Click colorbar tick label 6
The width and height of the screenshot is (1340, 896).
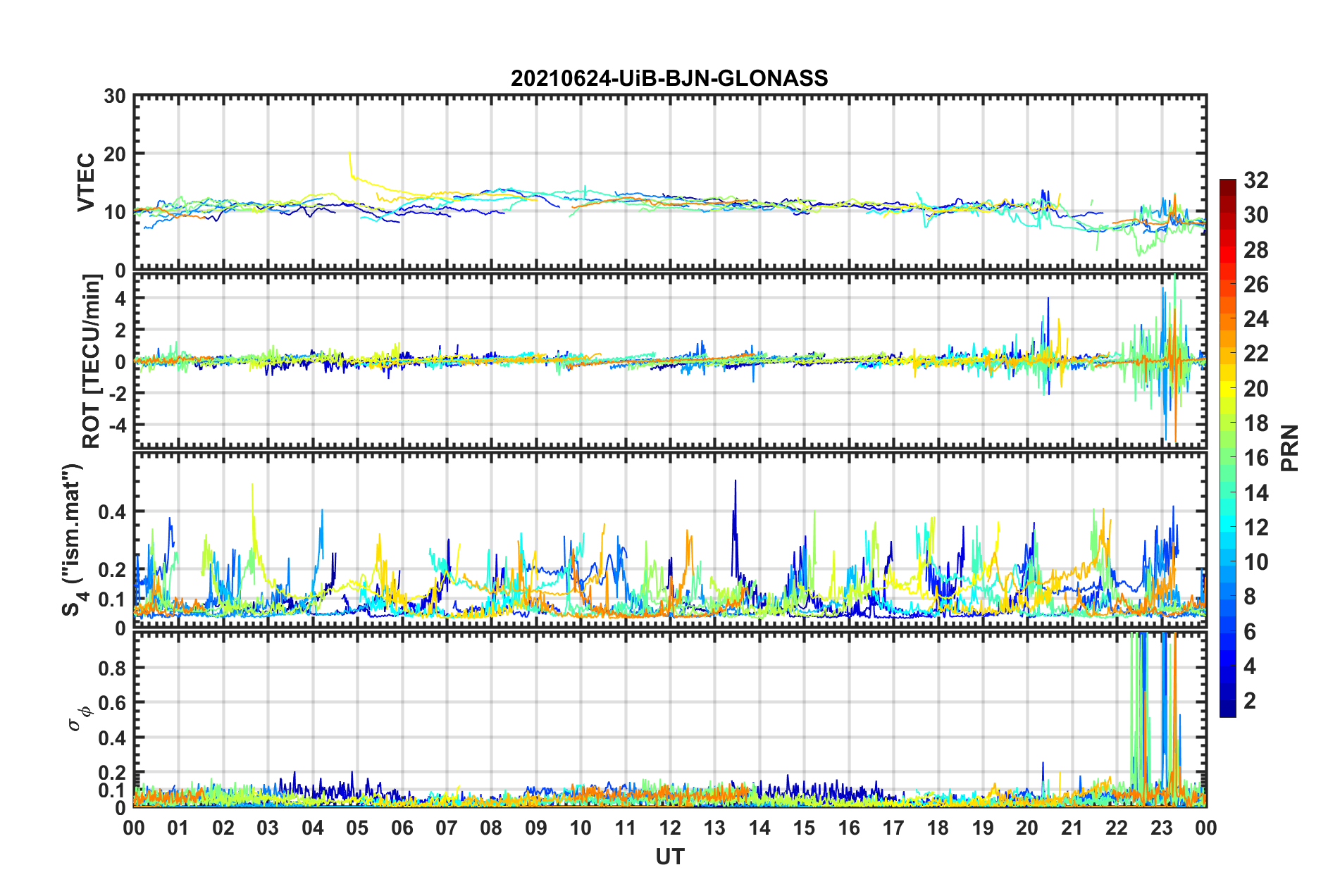click(x=1250, y=632)
